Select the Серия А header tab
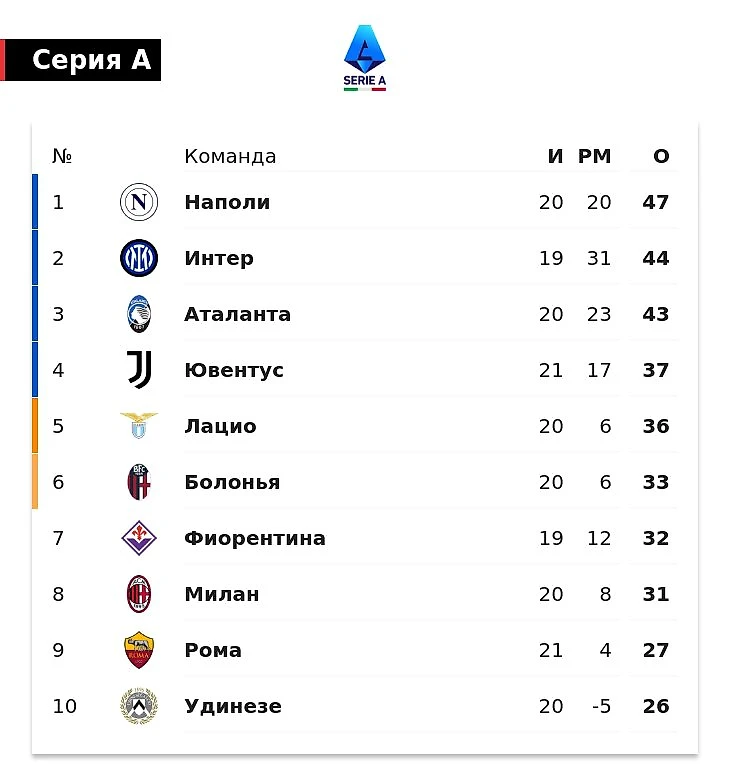 tap(90, 60)
